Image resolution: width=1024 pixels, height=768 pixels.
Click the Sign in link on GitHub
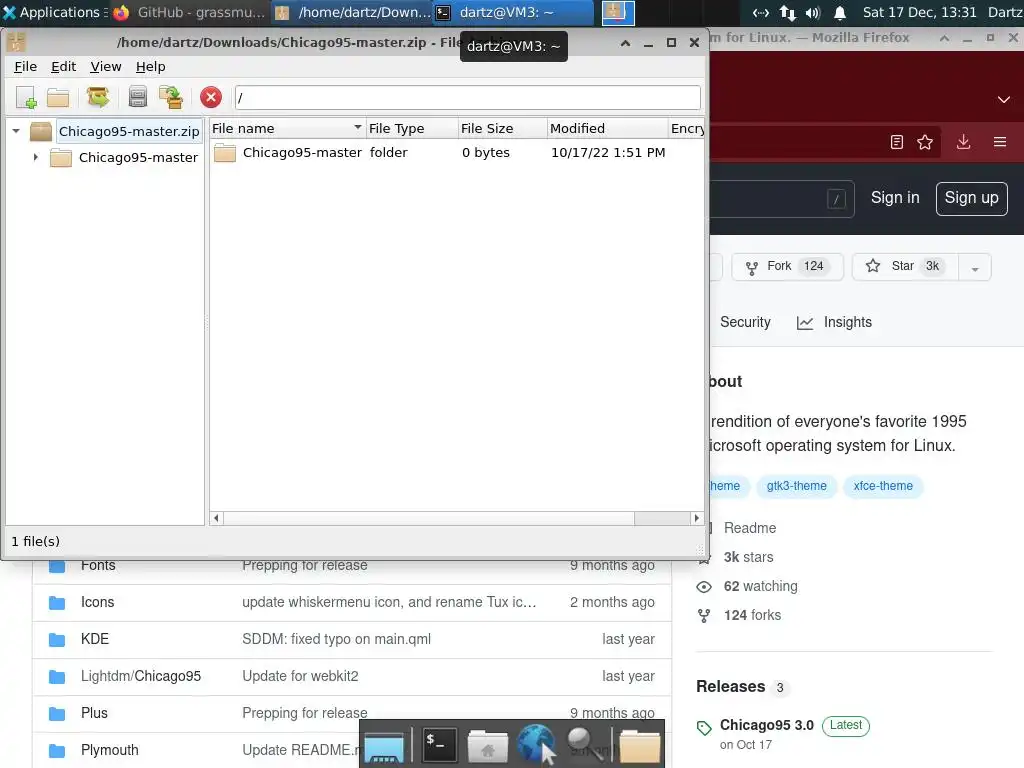895,198
